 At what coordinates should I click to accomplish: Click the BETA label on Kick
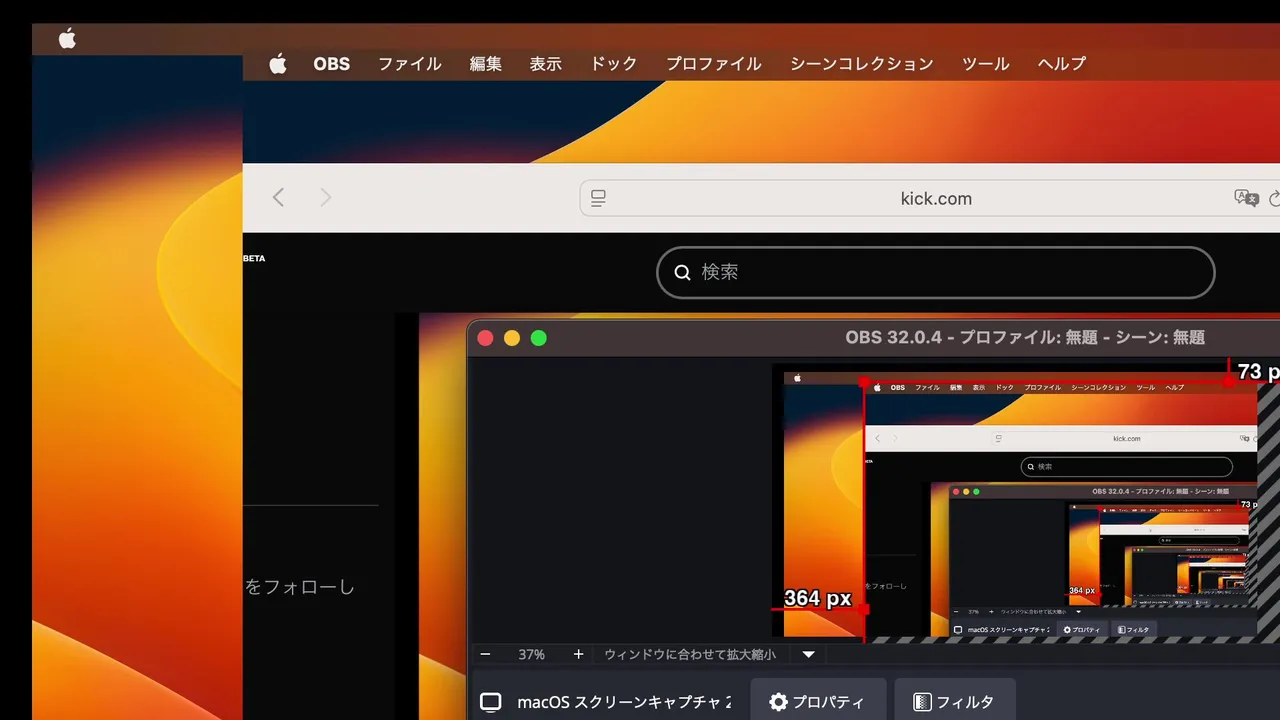[254, 258]
